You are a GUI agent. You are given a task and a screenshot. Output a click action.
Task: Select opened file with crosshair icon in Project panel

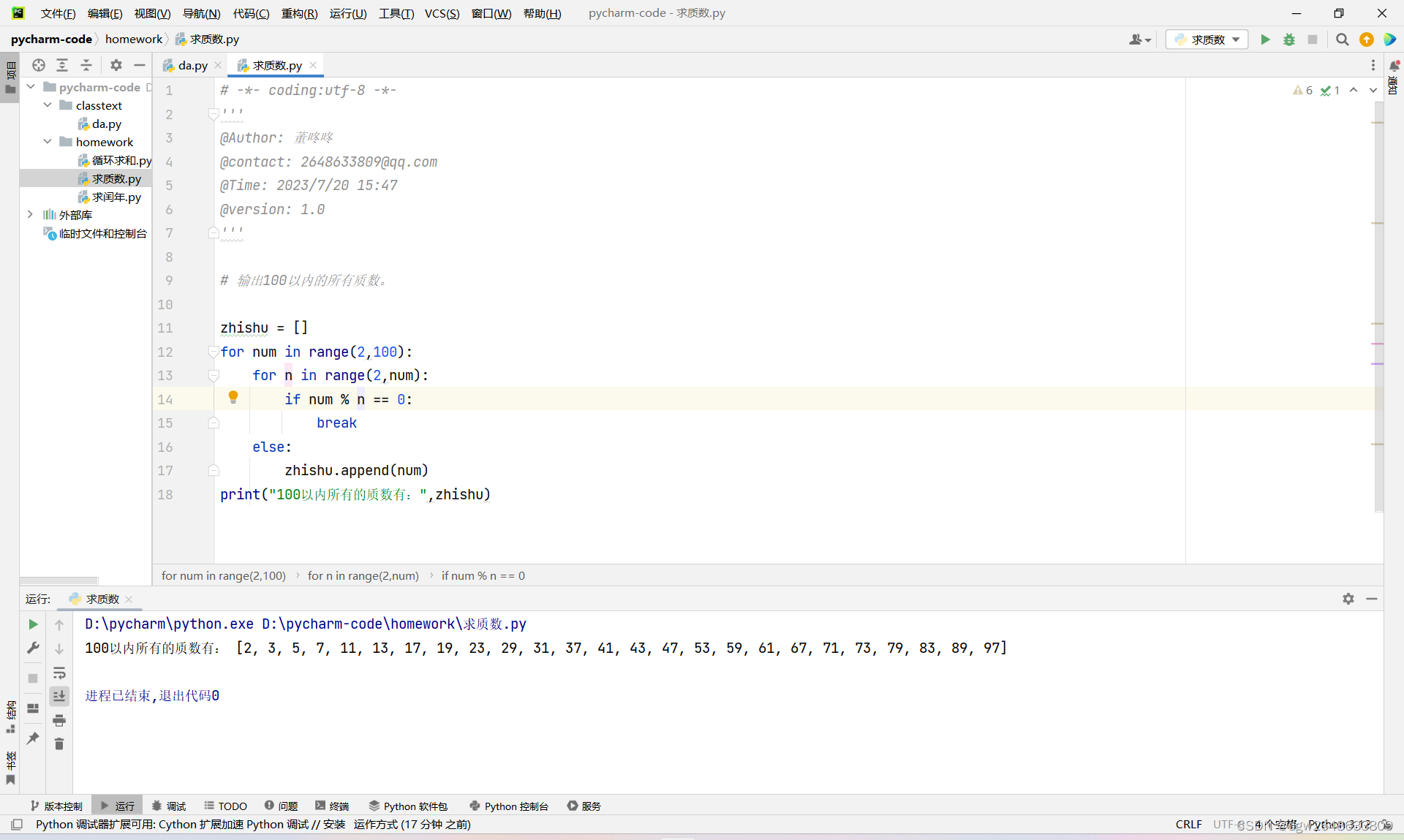click(38, 65)
